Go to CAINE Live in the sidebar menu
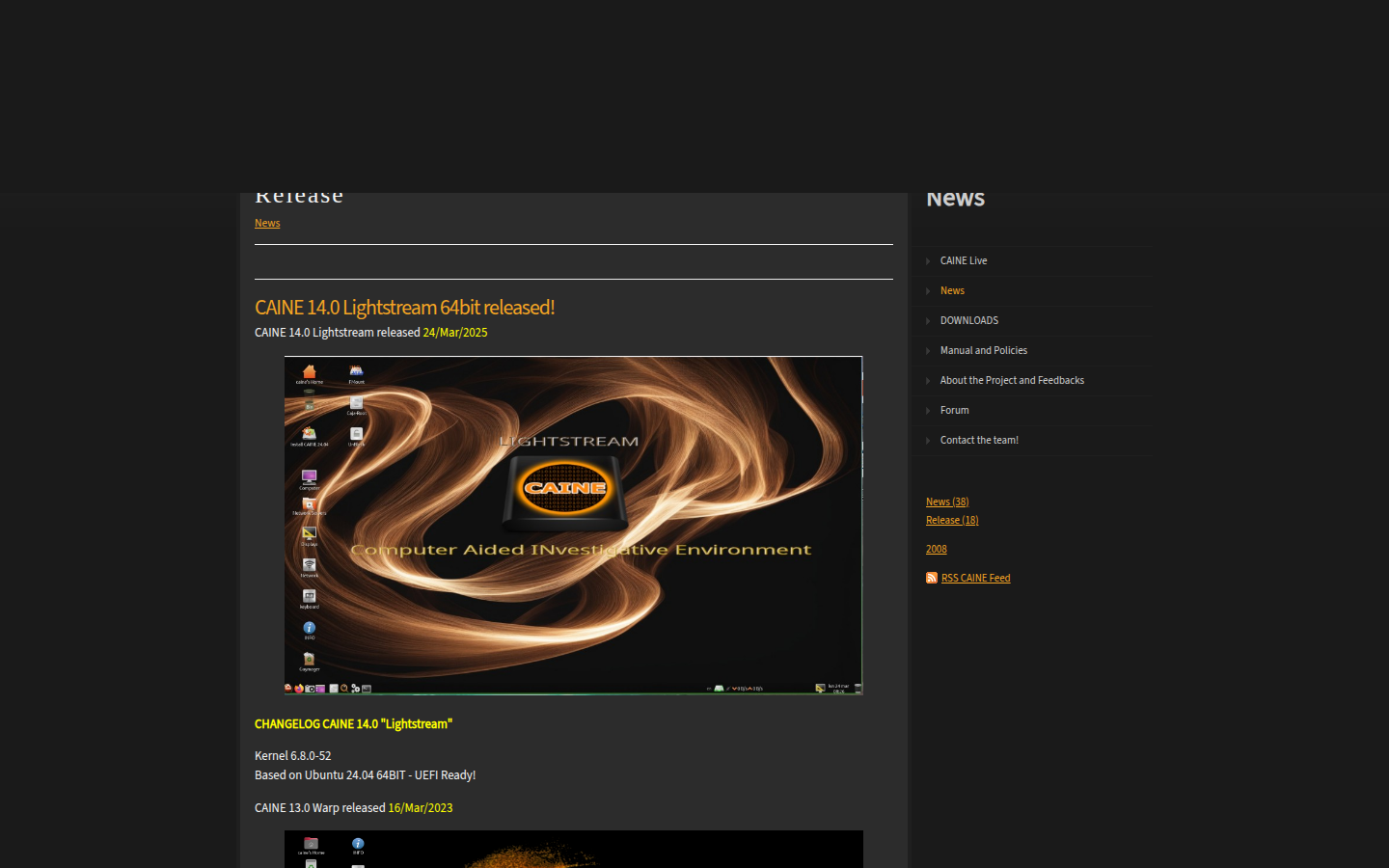The height and width of the screenshot is (868, 1389). pyautogui.click(x=964, y=260)
